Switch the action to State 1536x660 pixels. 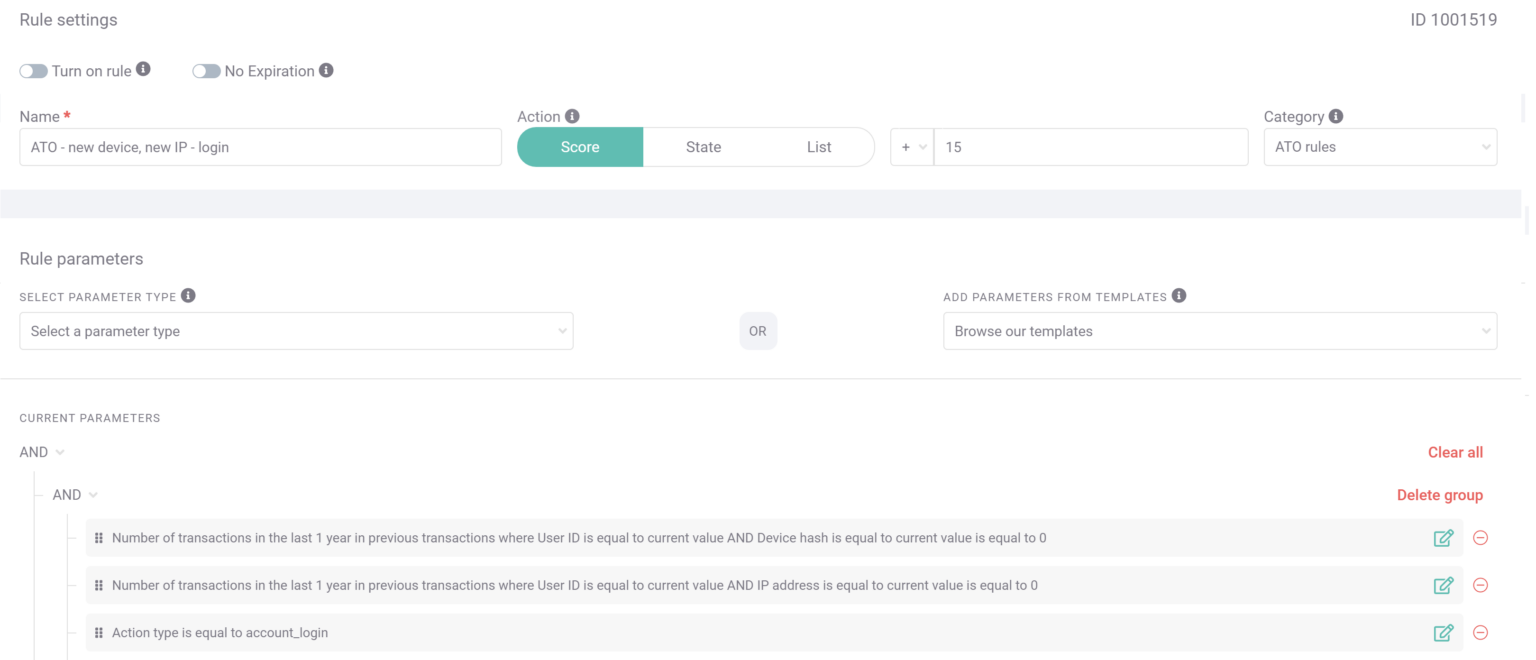tap(702, 147)
